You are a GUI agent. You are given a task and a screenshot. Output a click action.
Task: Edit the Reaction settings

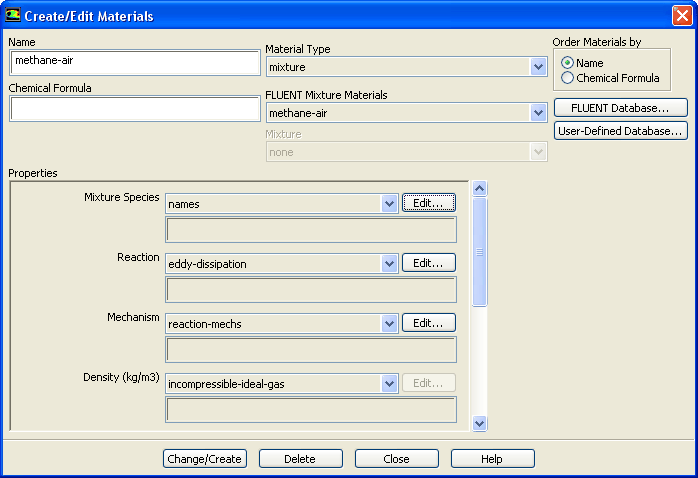[429, 263]
